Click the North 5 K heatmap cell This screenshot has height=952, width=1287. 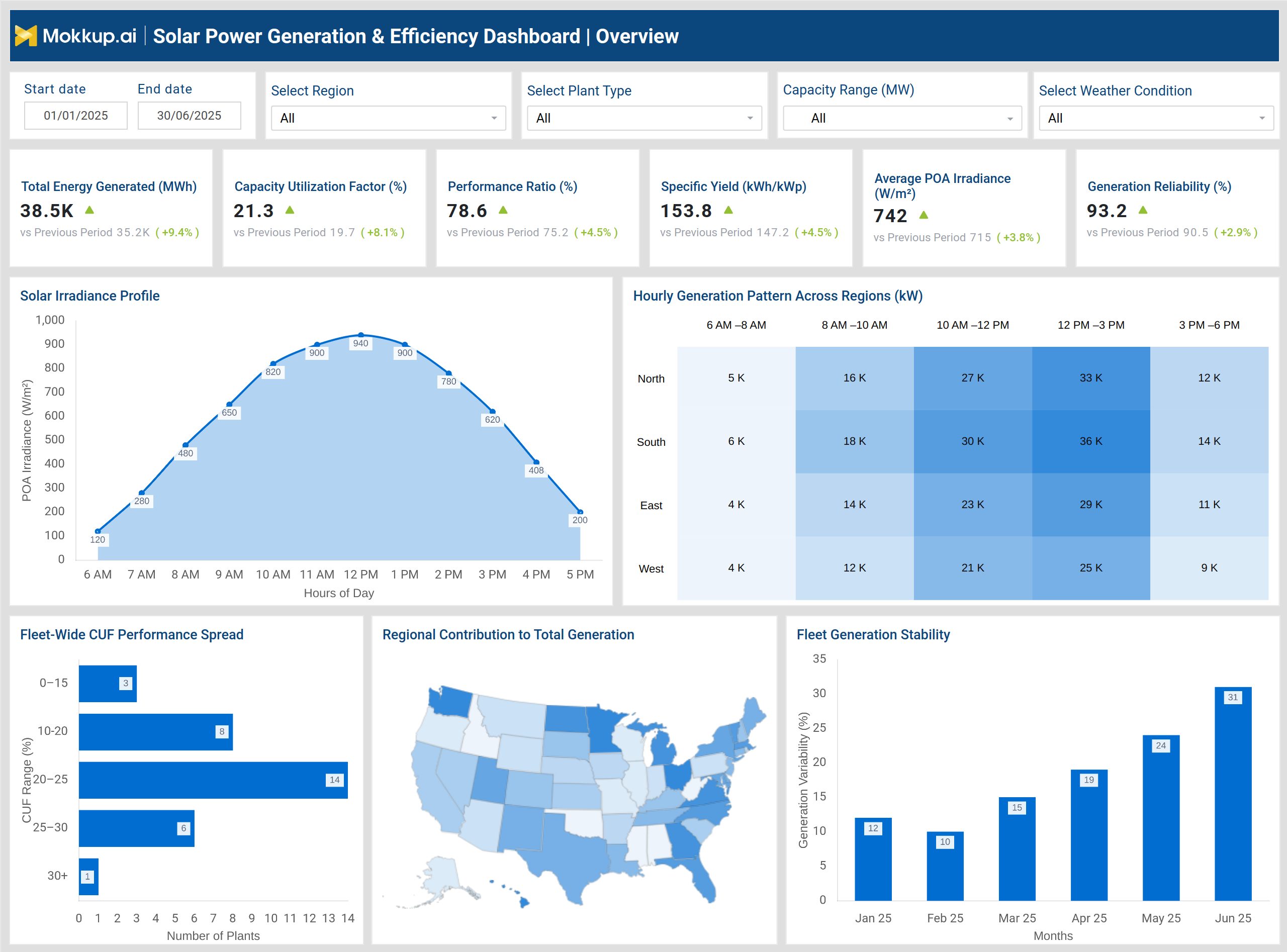(x=736, y=378)
